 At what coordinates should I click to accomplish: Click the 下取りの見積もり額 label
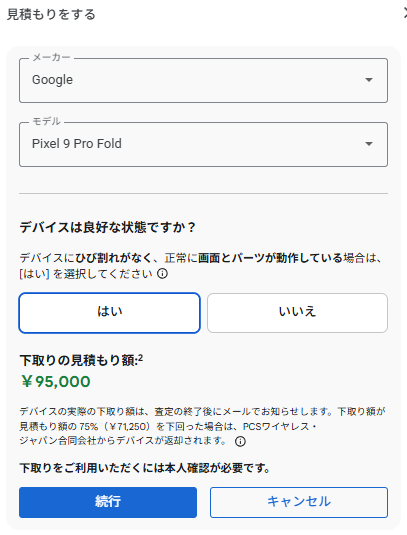tap(79, 360)
